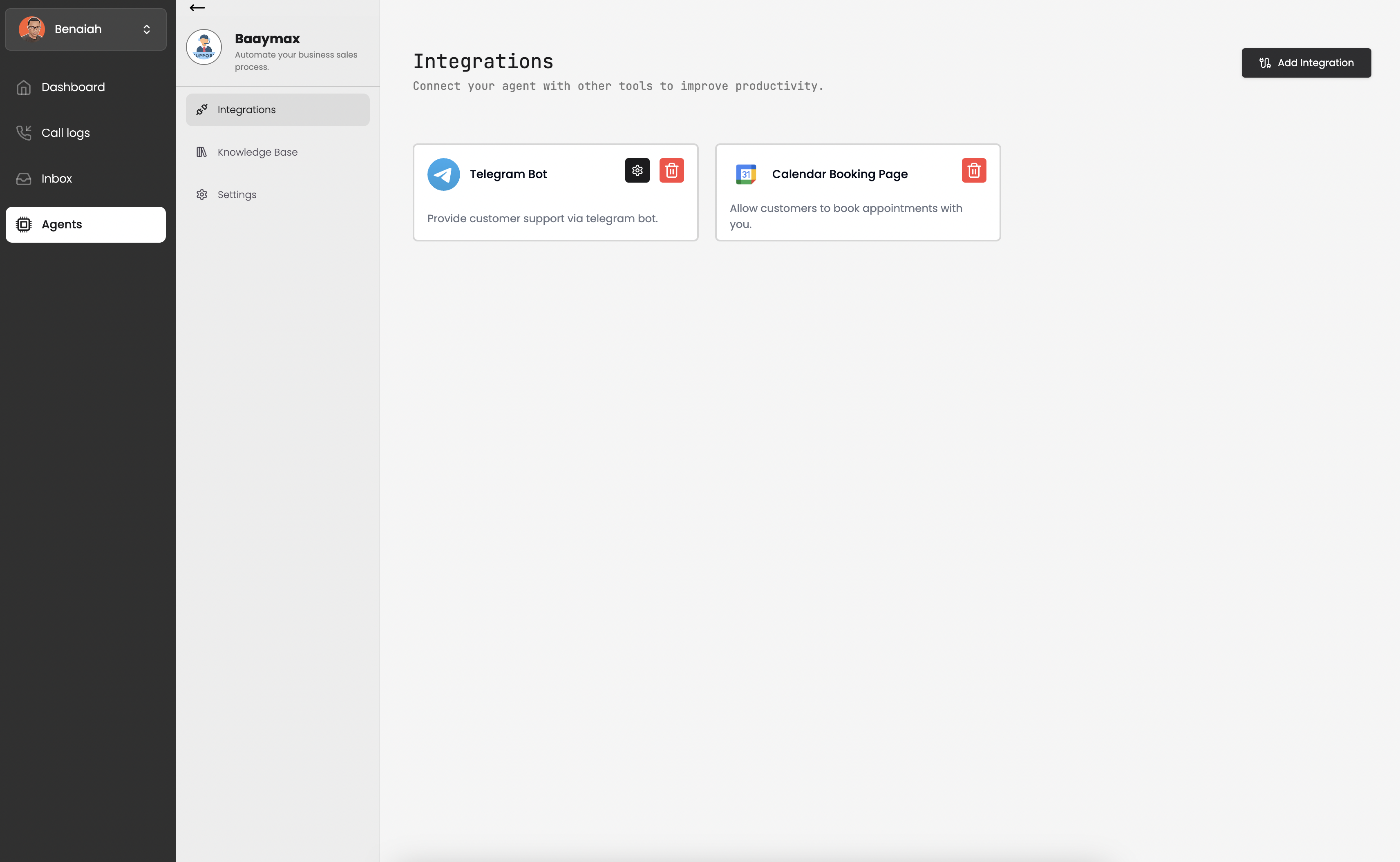Click the Calendar Booking Page card title
Screen dimensions: 1400x862
[x=839, y=174]
